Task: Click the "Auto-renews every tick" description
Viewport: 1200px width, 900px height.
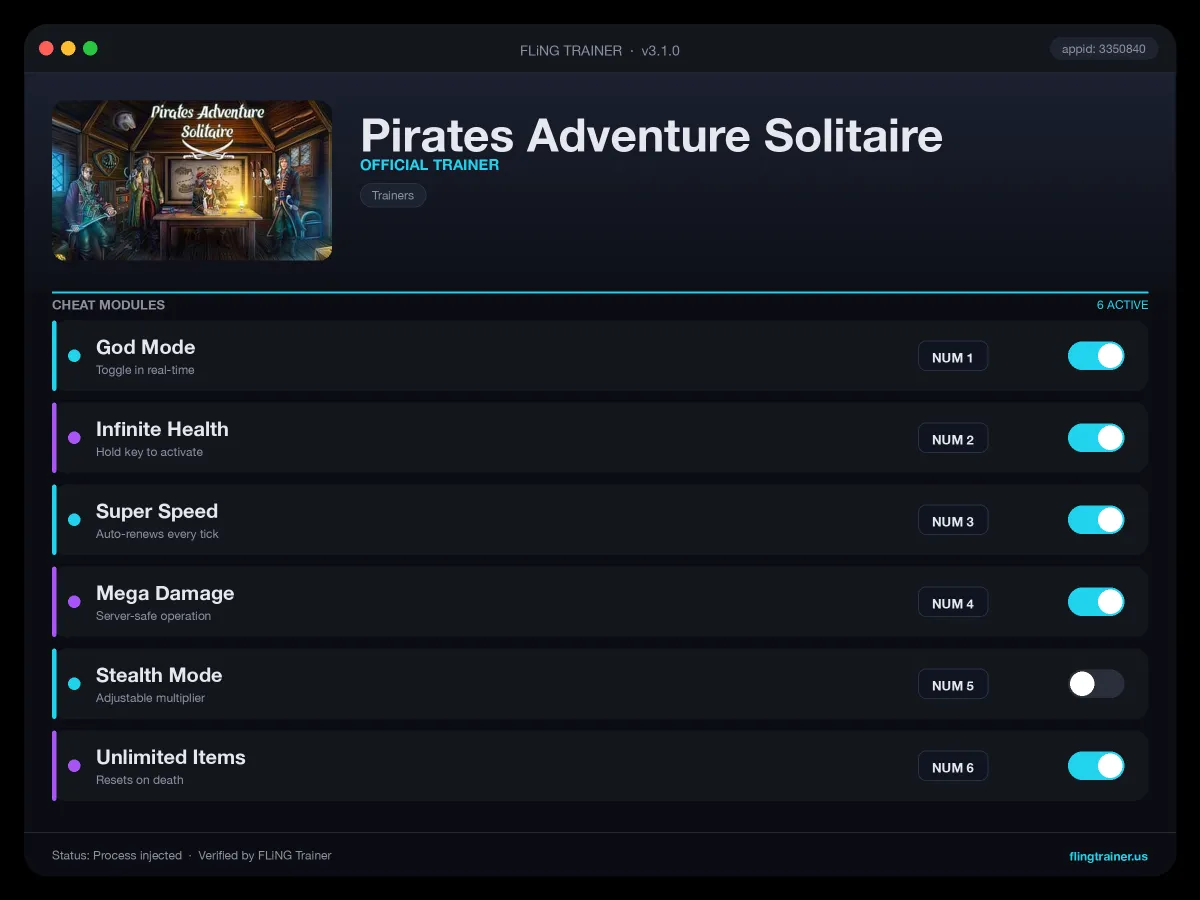Action: 157,534
